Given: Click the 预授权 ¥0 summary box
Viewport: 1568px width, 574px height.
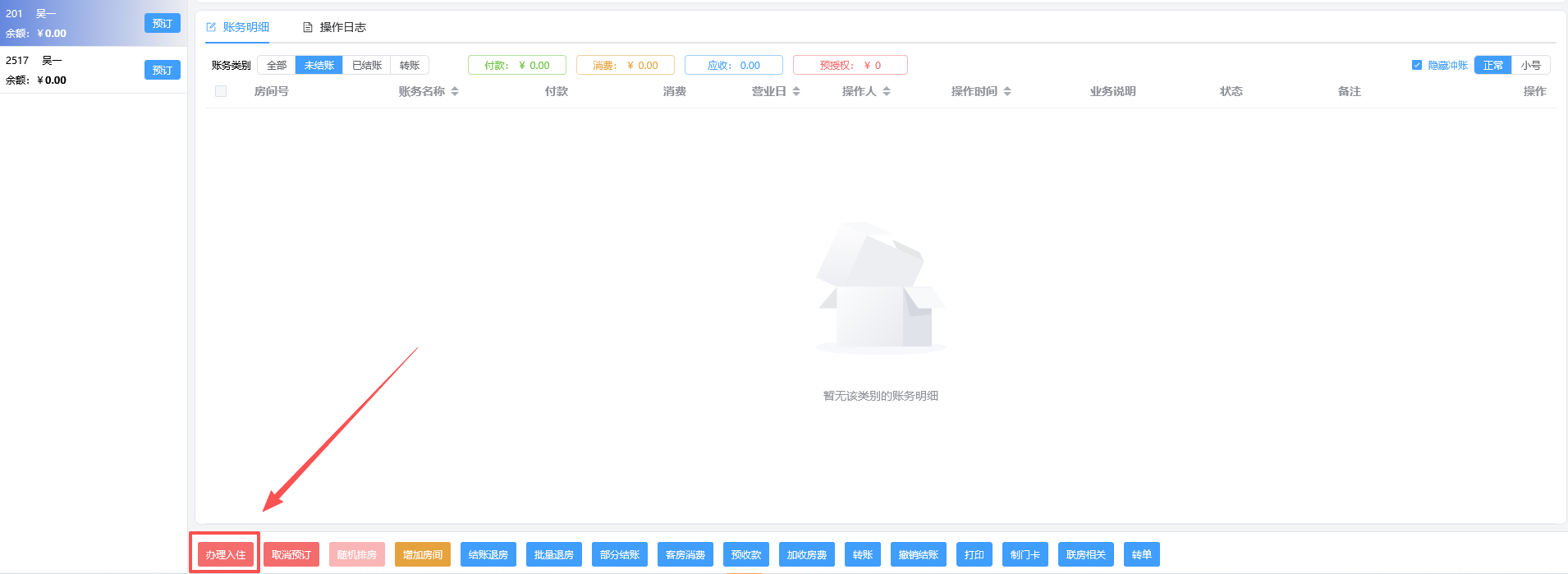Looking at the screenshot, I should (850, 65).
